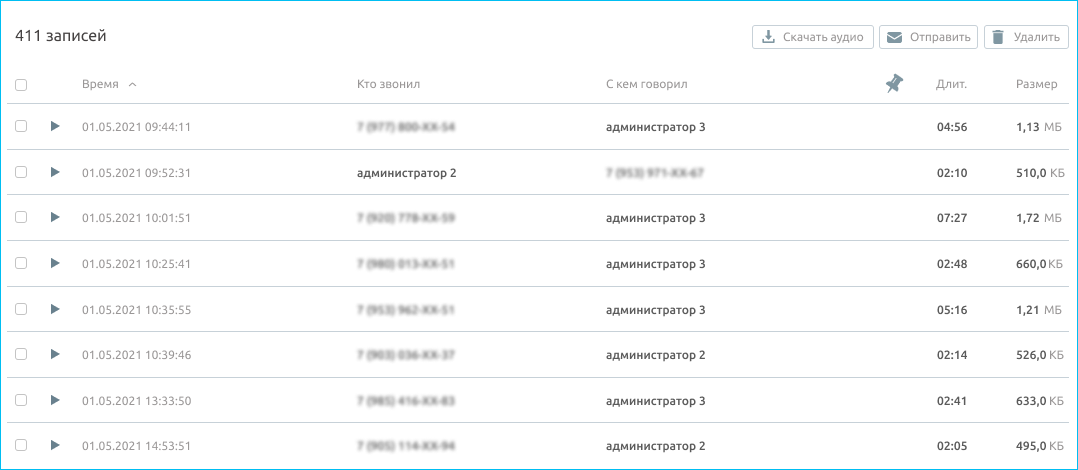This screenshot has width=1078, height=470.
Task: Play the recording from 01.05.2021 10:35:55
Action: pyautogui.click(x=55, y=309)
